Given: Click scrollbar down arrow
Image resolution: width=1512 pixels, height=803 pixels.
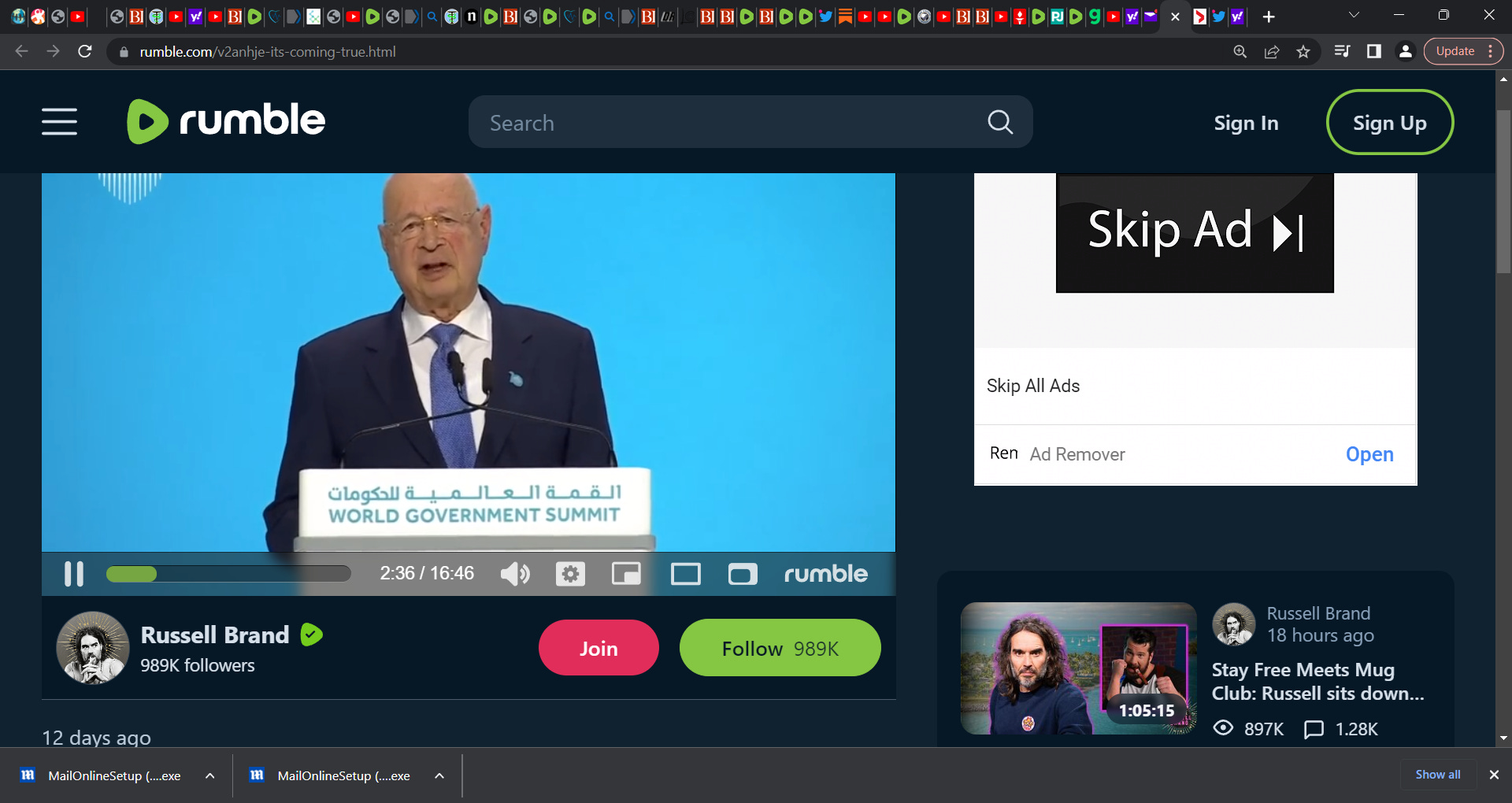Looking at the screenshot, I should (x=1503, y=738).
